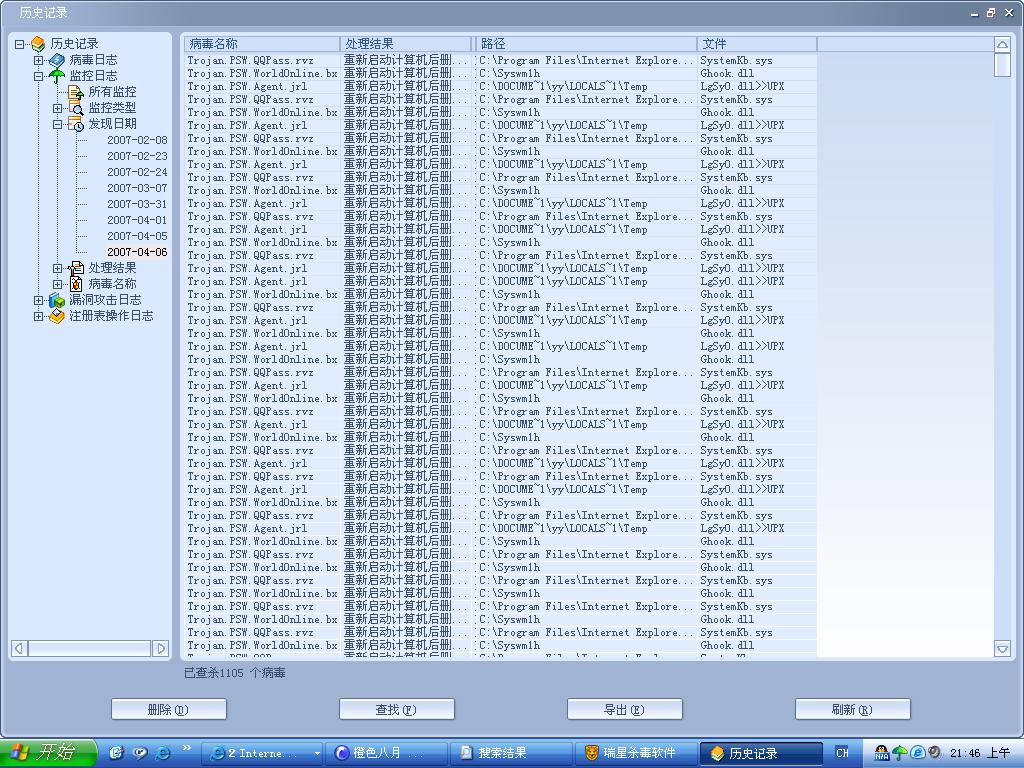Click the tree panel's scroll right arrow
Viewport: 1024px width, 768px height.
(x=160, y=648)
